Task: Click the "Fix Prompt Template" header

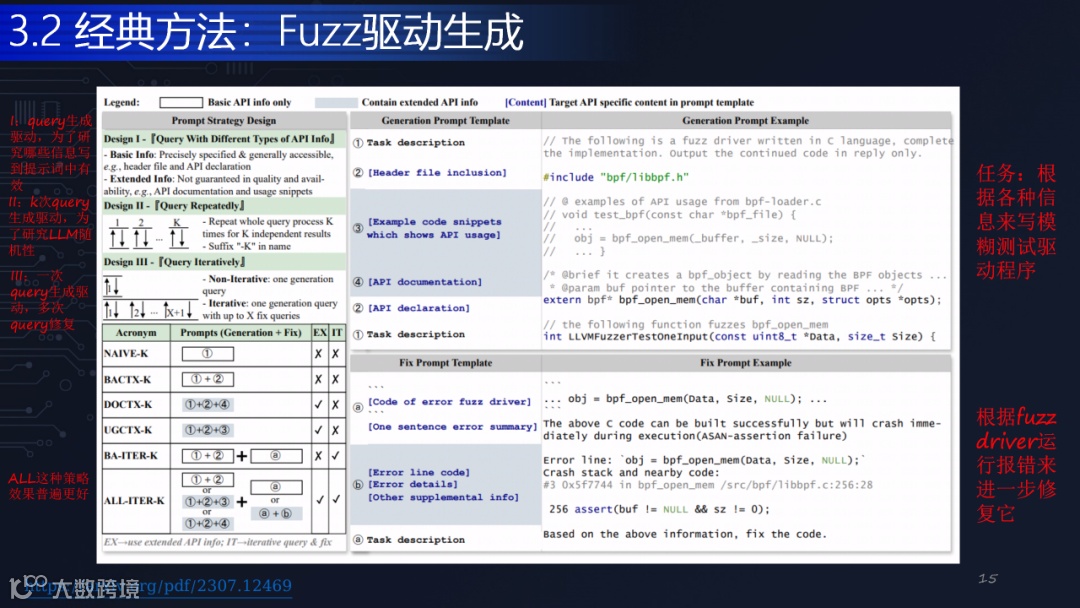Action: (446, 363)
